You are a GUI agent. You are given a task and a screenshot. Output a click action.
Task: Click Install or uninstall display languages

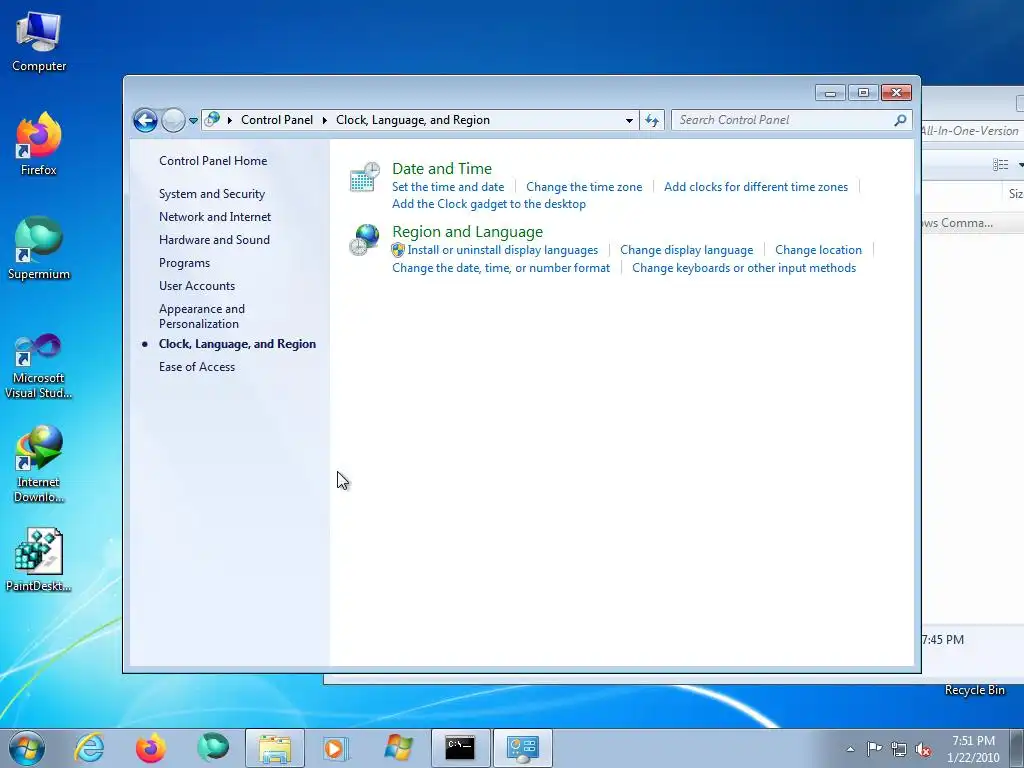tap(502, 250)
